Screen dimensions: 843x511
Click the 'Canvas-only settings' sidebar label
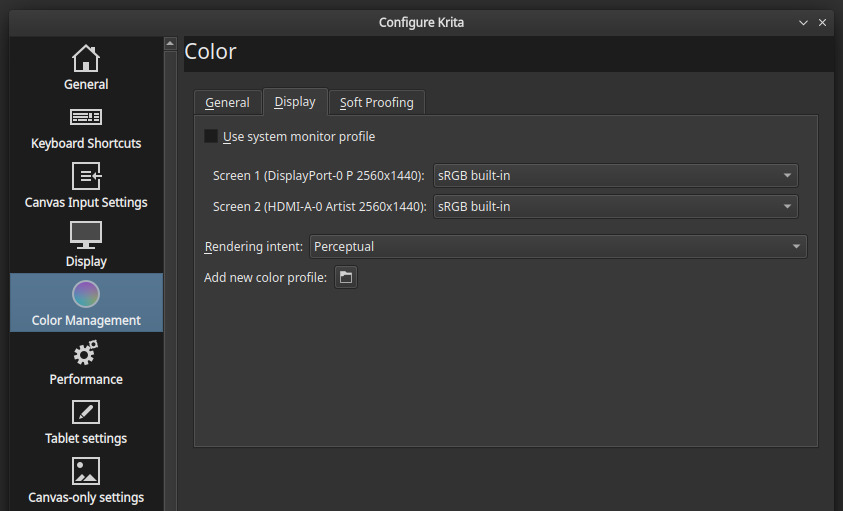tap(86, 498)
